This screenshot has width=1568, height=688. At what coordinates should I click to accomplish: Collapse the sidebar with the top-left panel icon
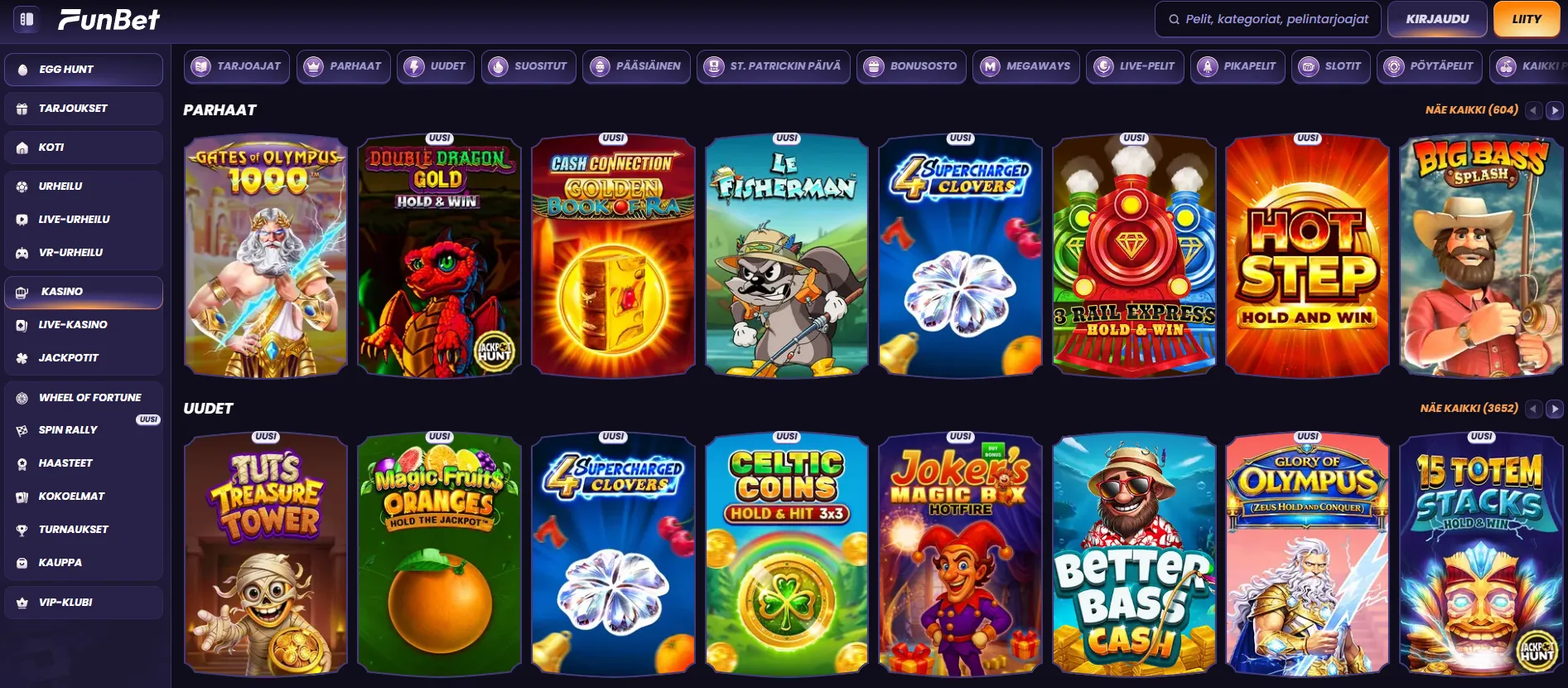point(27,19)
